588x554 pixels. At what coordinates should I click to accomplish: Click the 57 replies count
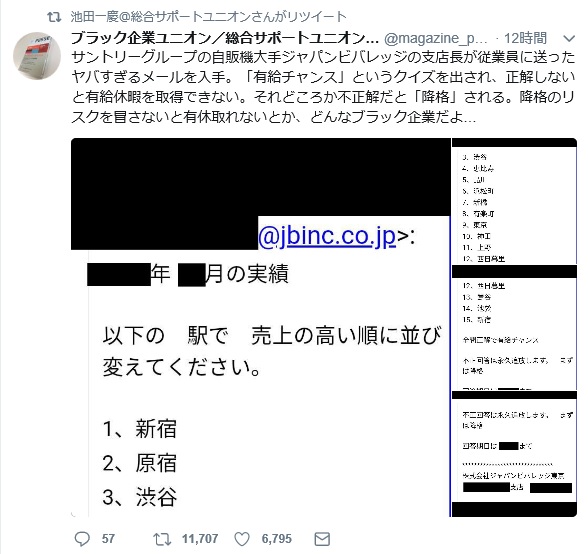108,539
